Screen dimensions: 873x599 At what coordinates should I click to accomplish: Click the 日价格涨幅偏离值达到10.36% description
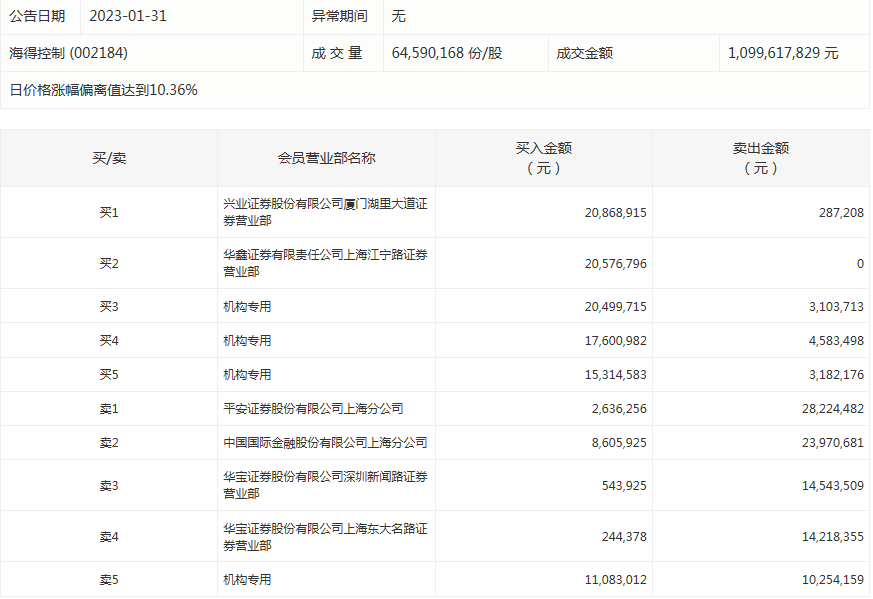point(104,90)
